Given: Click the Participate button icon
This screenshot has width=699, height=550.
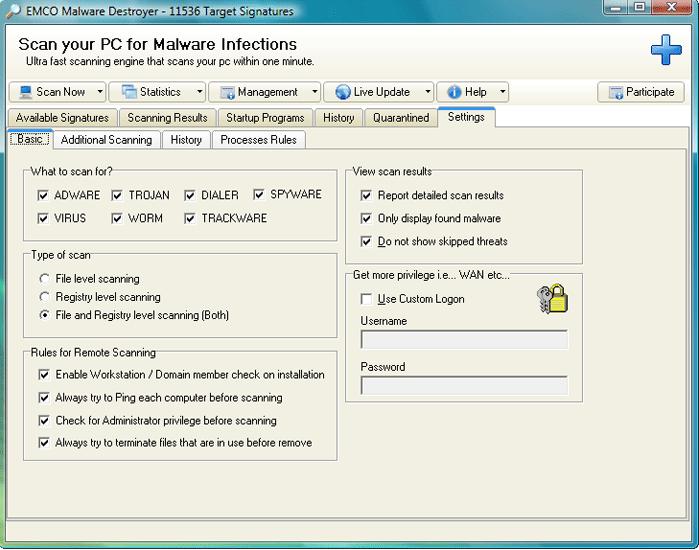Looking at the screenshot, I should click(616, 92).
